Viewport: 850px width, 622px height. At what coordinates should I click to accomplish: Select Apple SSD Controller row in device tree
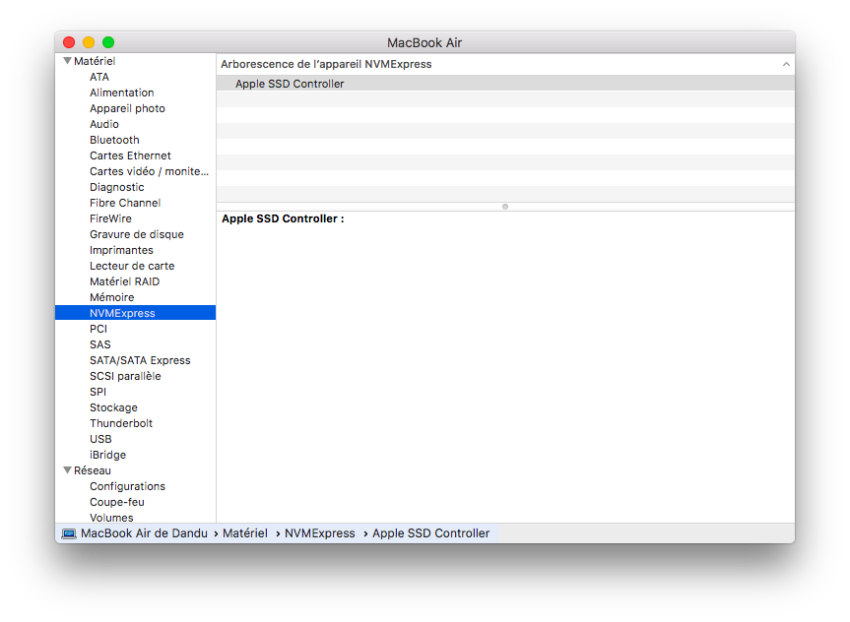[506, 84]
